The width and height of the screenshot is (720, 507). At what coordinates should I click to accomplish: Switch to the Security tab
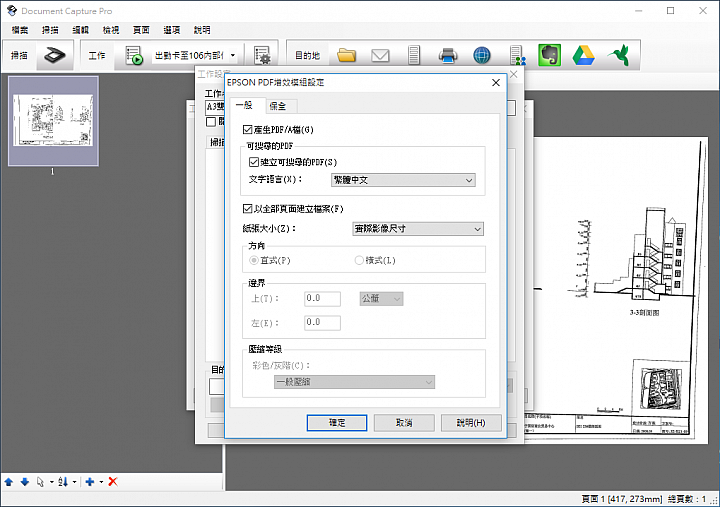tap(281, 106)
